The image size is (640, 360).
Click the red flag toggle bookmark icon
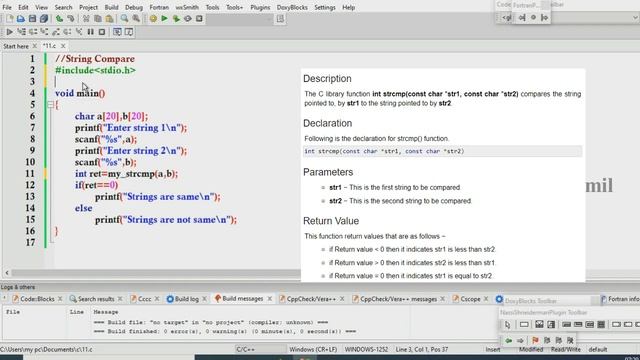point(536,340)
